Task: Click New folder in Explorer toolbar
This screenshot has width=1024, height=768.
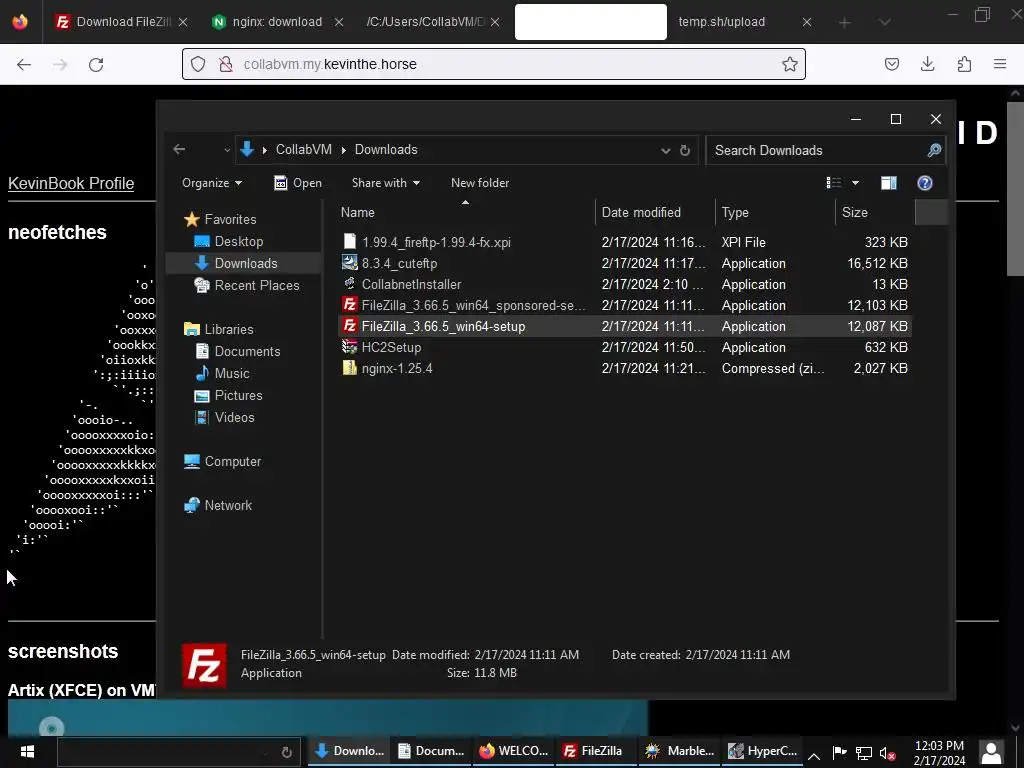Action: click(480, 183)
